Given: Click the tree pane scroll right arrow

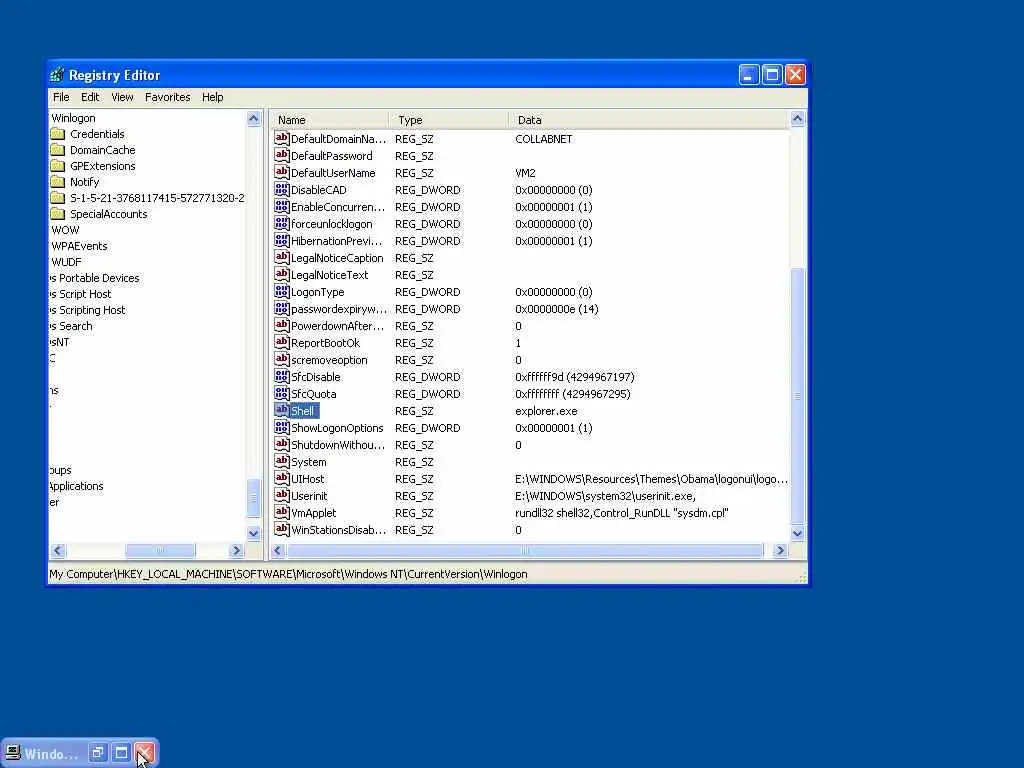Looking at the screenshot, I should tap(237, 551).
